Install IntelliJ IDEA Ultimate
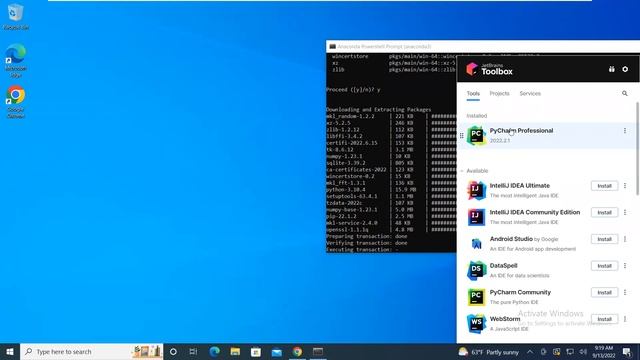The image size is (640, 360). pyautogui.click(x=604, y=186)
